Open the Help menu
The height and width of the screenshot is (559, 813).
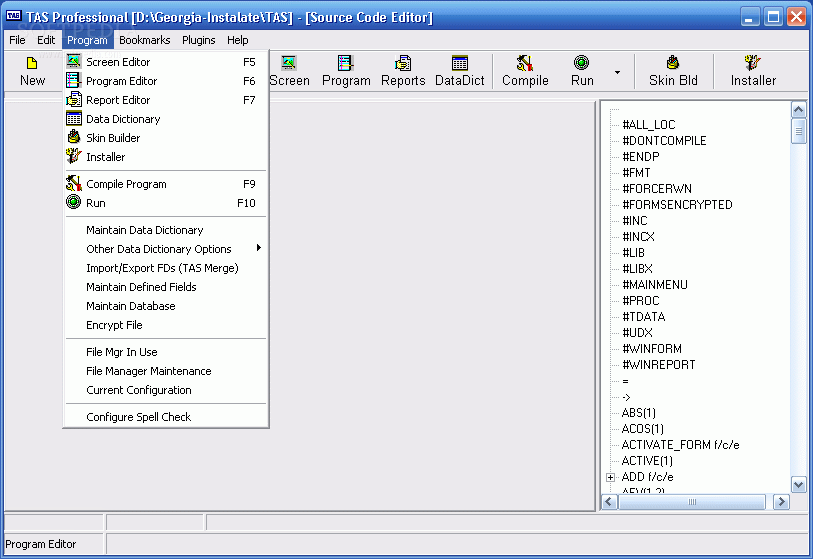coord(237,40)
